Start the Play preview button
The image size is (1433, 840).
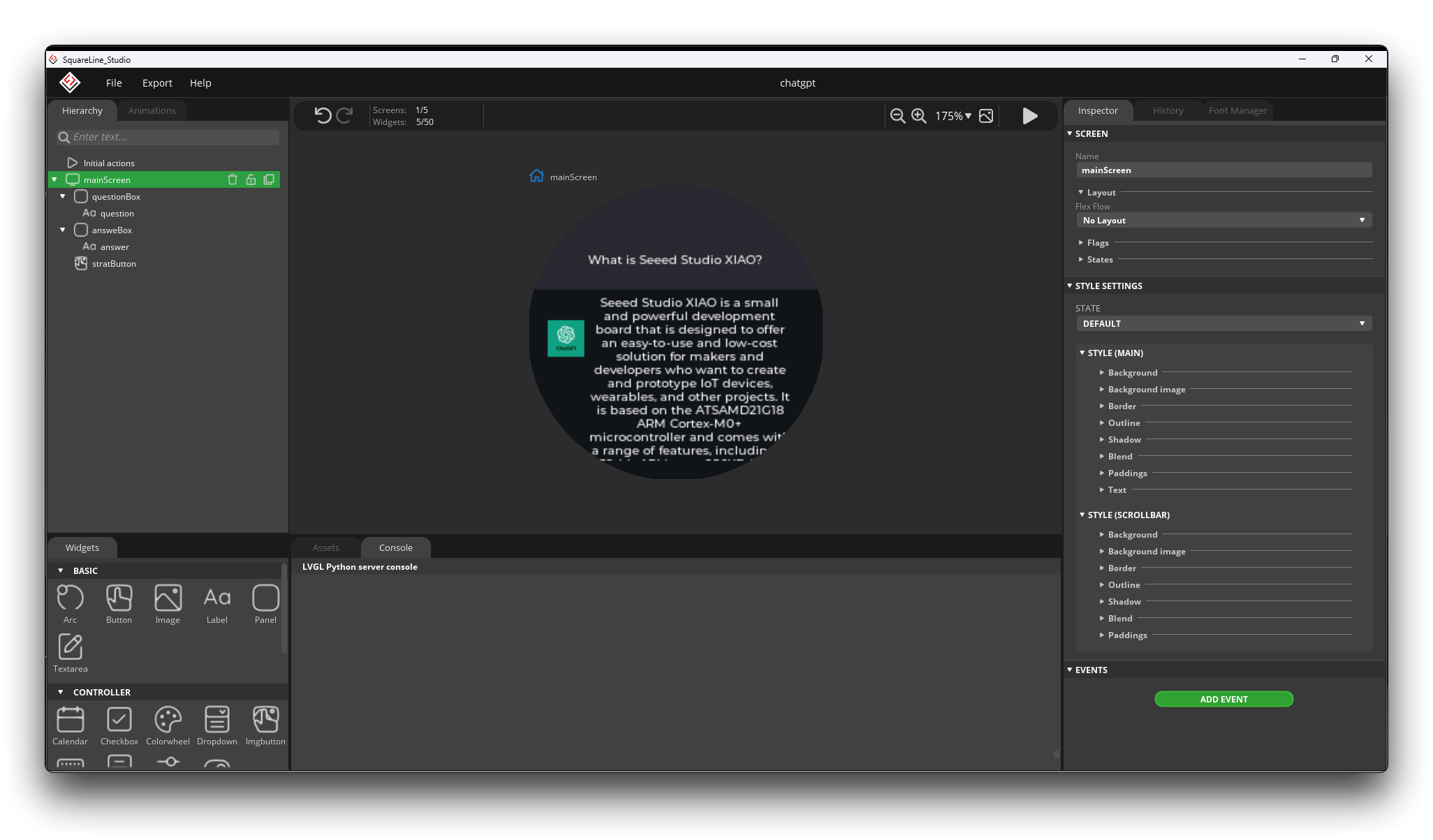[1030, 116]
